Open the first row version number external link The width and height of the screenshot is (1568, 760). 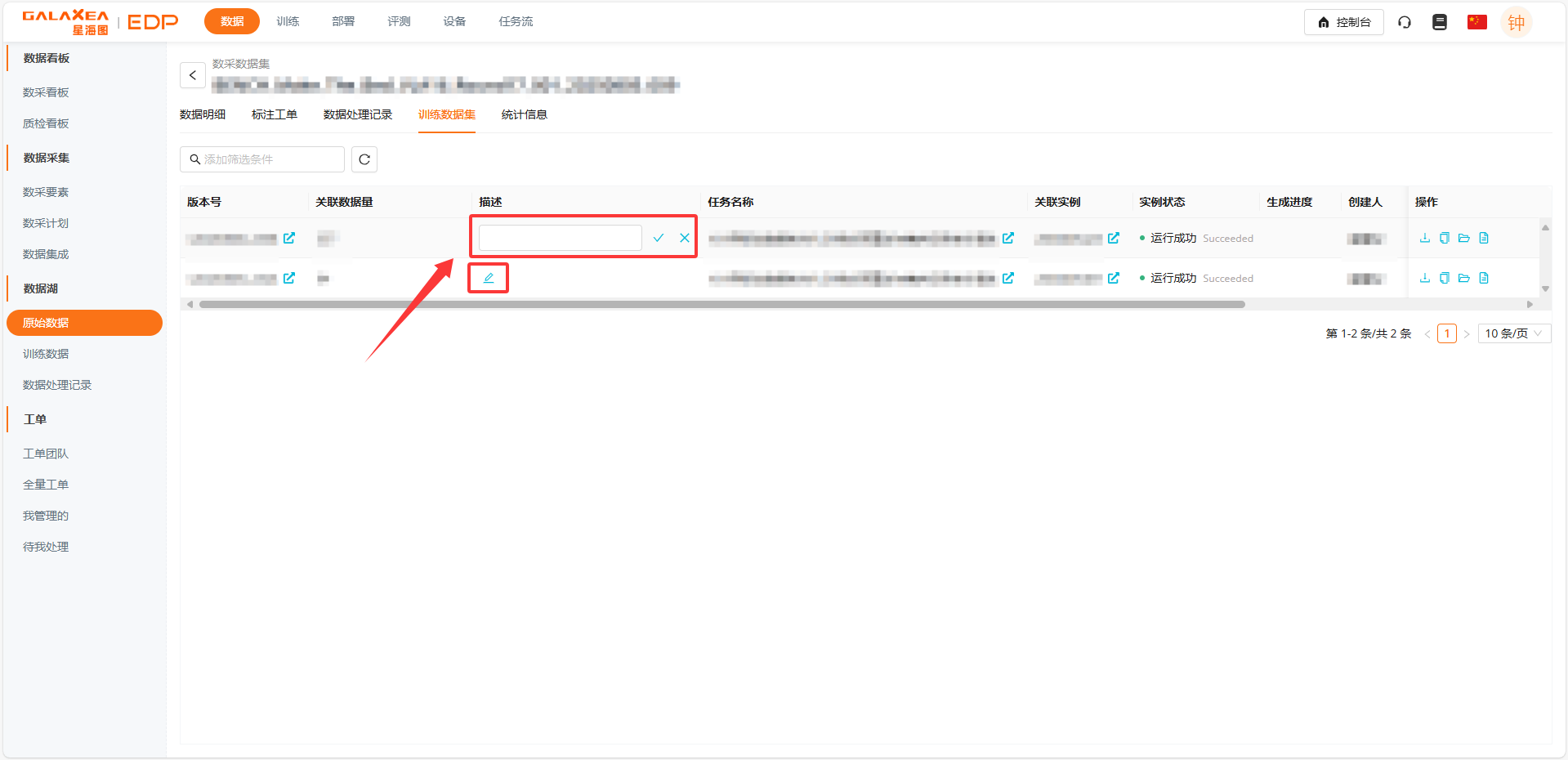(x=289, y=238)
